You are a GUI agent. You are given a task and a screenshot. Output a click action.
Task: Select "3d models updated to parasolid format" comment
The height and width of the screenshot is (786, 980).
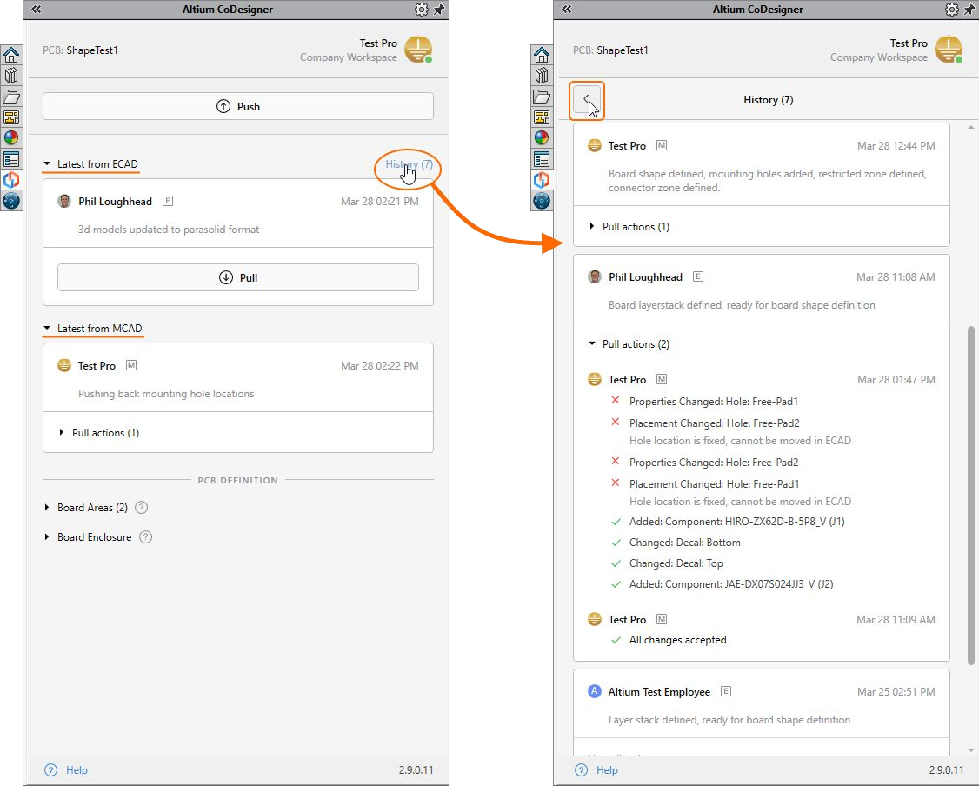pyautogui.click(x=169, y=229)
